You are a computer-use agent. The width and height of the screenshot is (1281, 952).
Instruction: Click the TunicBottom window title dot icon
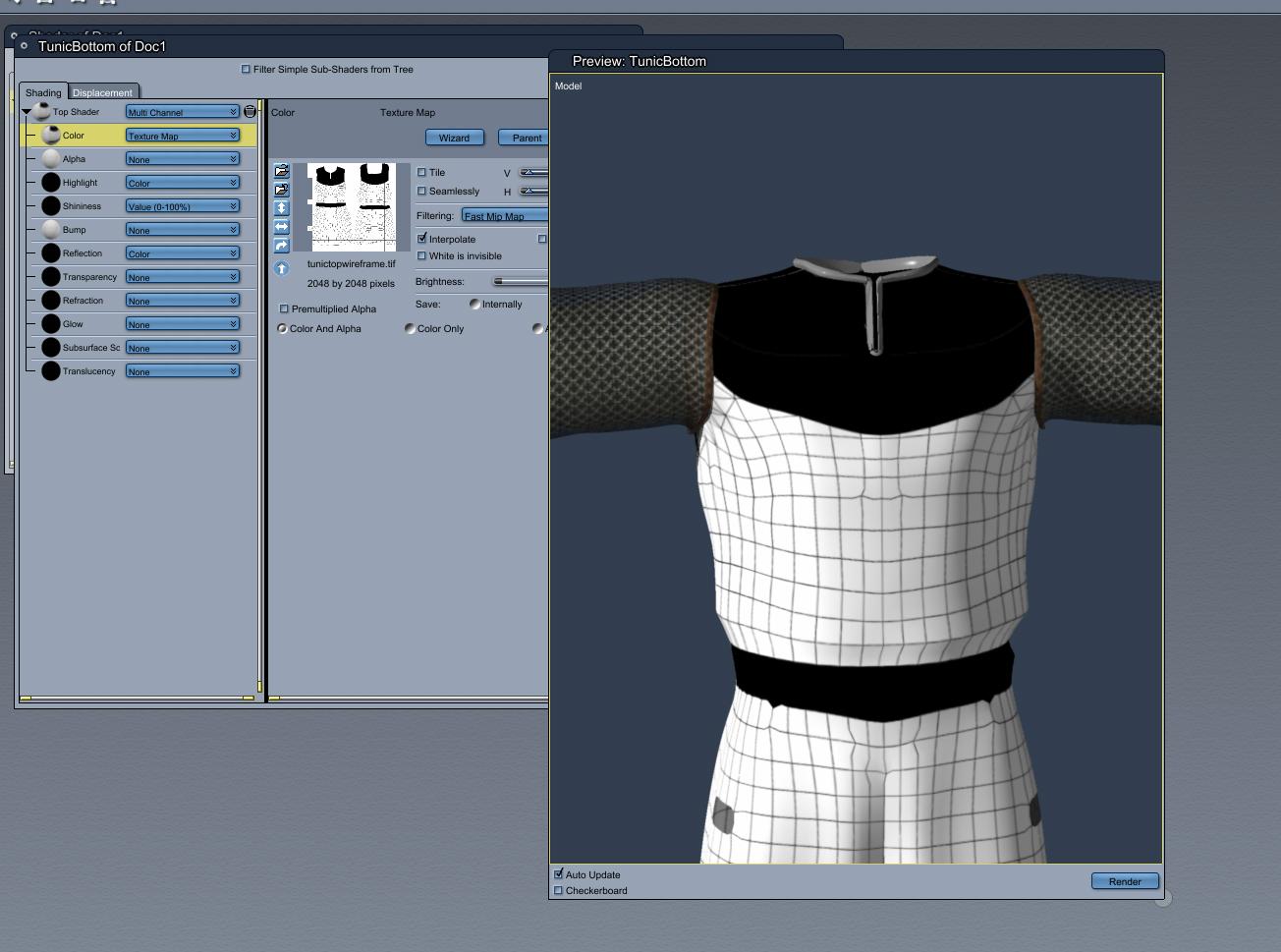click(x=24, y=45)
